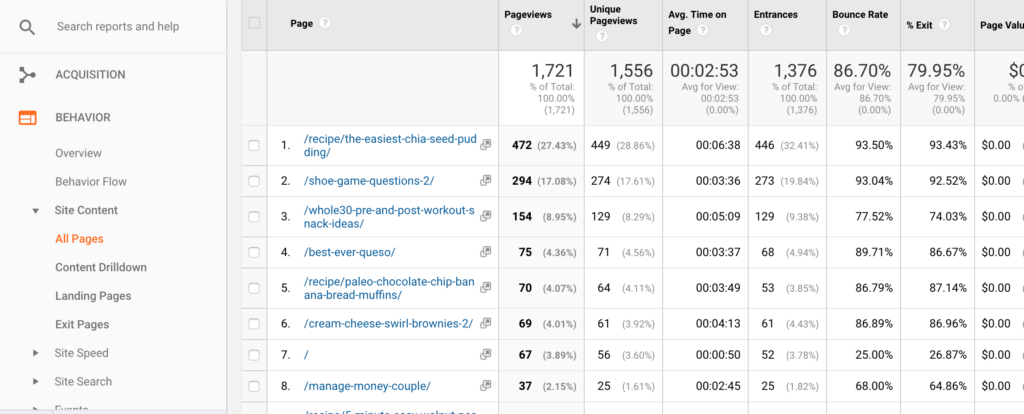Viewport: 1024px width, 414px height.
Task: Click the 472 pageviews value cell
Action: (522, 145)
